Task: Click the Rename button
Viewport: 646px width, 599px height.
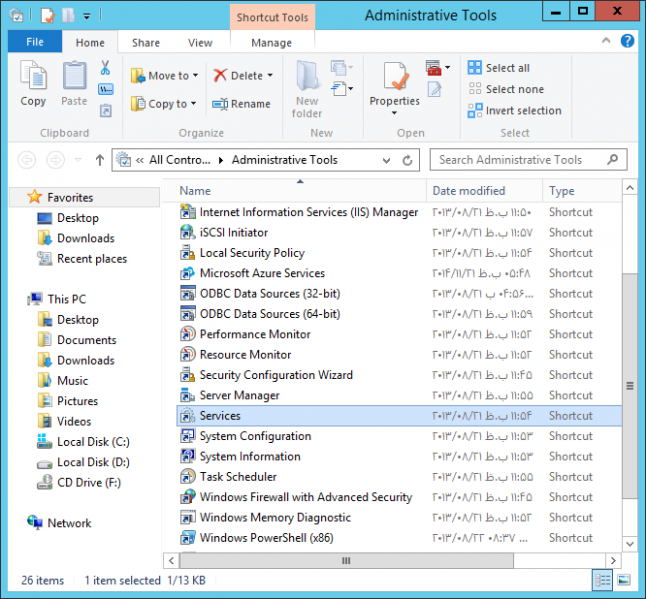Action: (241, 104)
